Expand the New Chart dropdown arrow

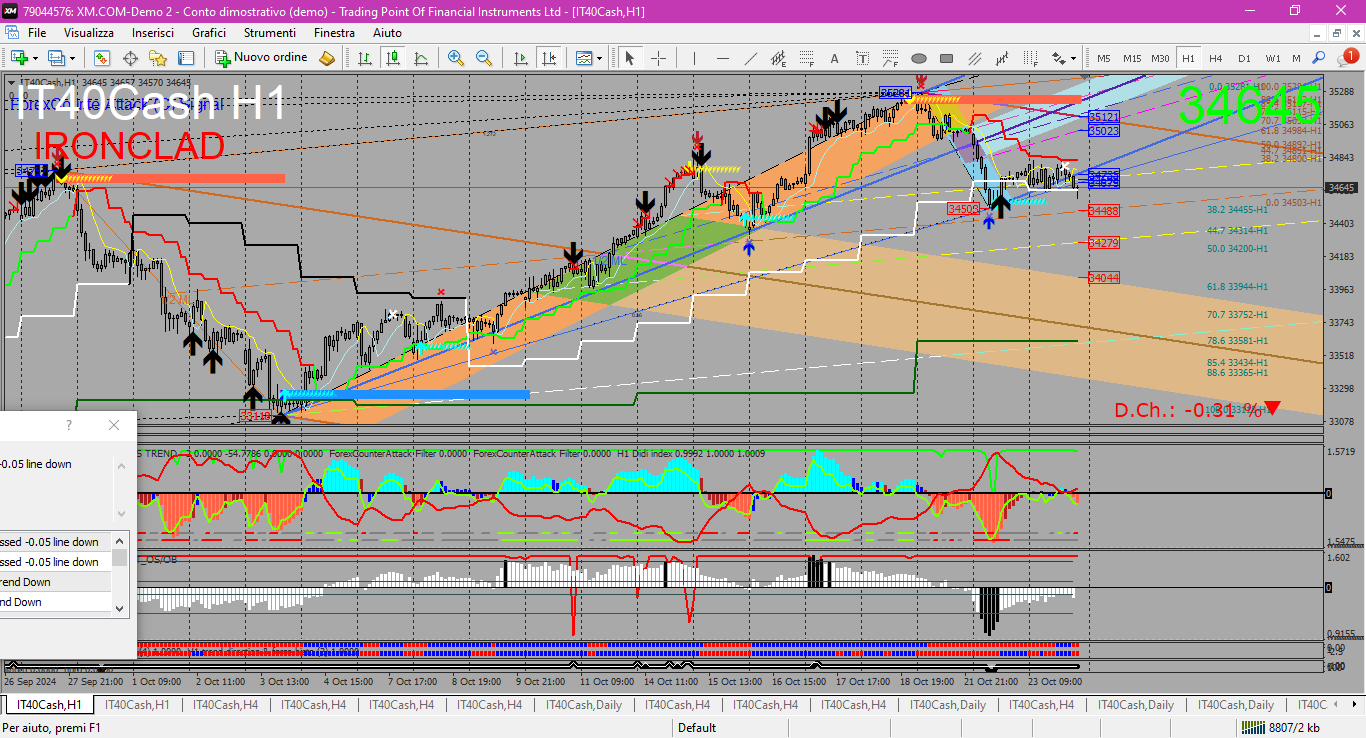[x=36, y=58]
